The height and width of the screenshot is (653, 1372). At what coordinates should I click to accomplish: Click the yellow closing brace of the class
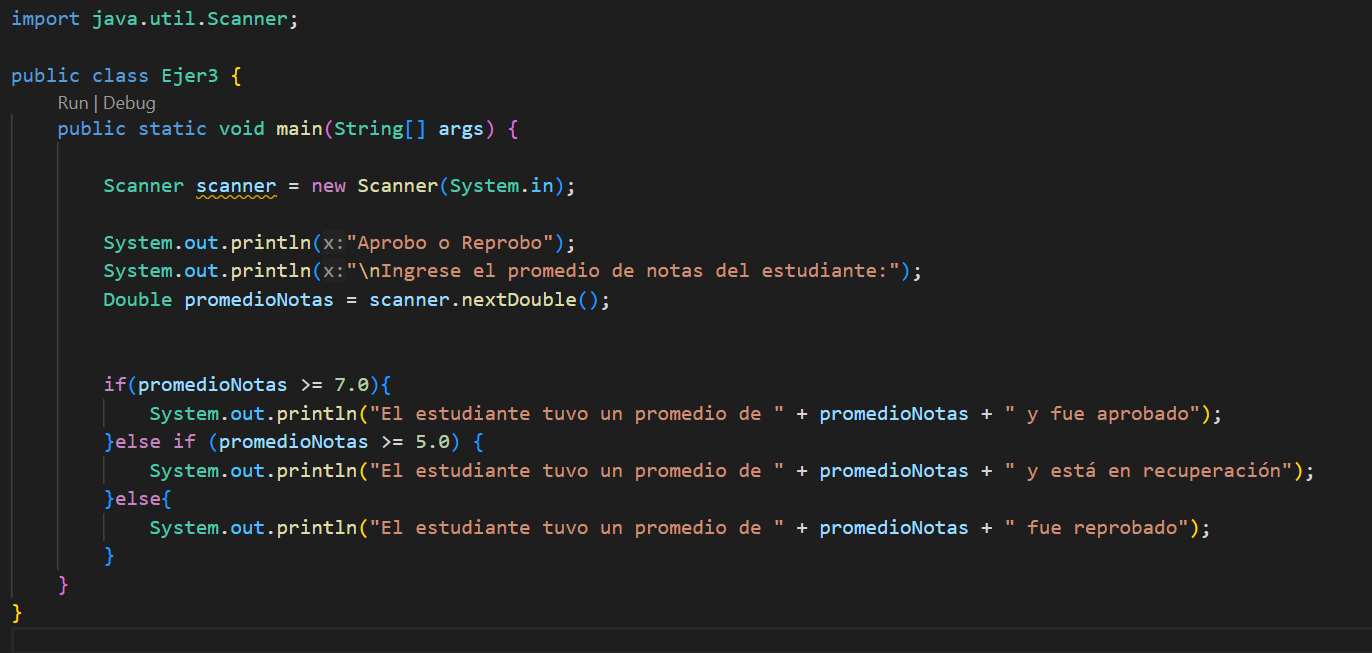16,613
